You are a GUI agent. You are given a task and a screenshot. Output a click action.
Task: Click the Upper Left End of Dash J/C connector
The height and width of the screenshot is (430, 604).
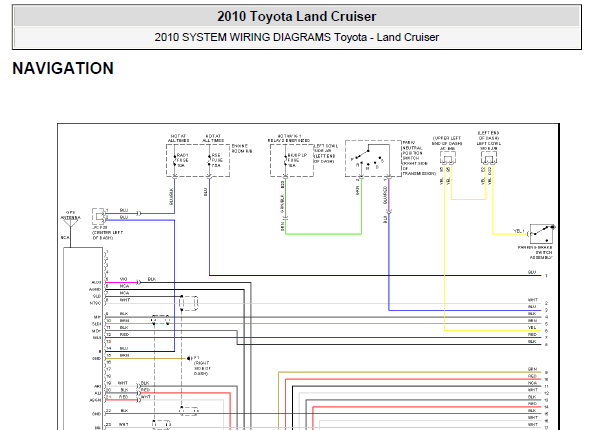(448, 158)
